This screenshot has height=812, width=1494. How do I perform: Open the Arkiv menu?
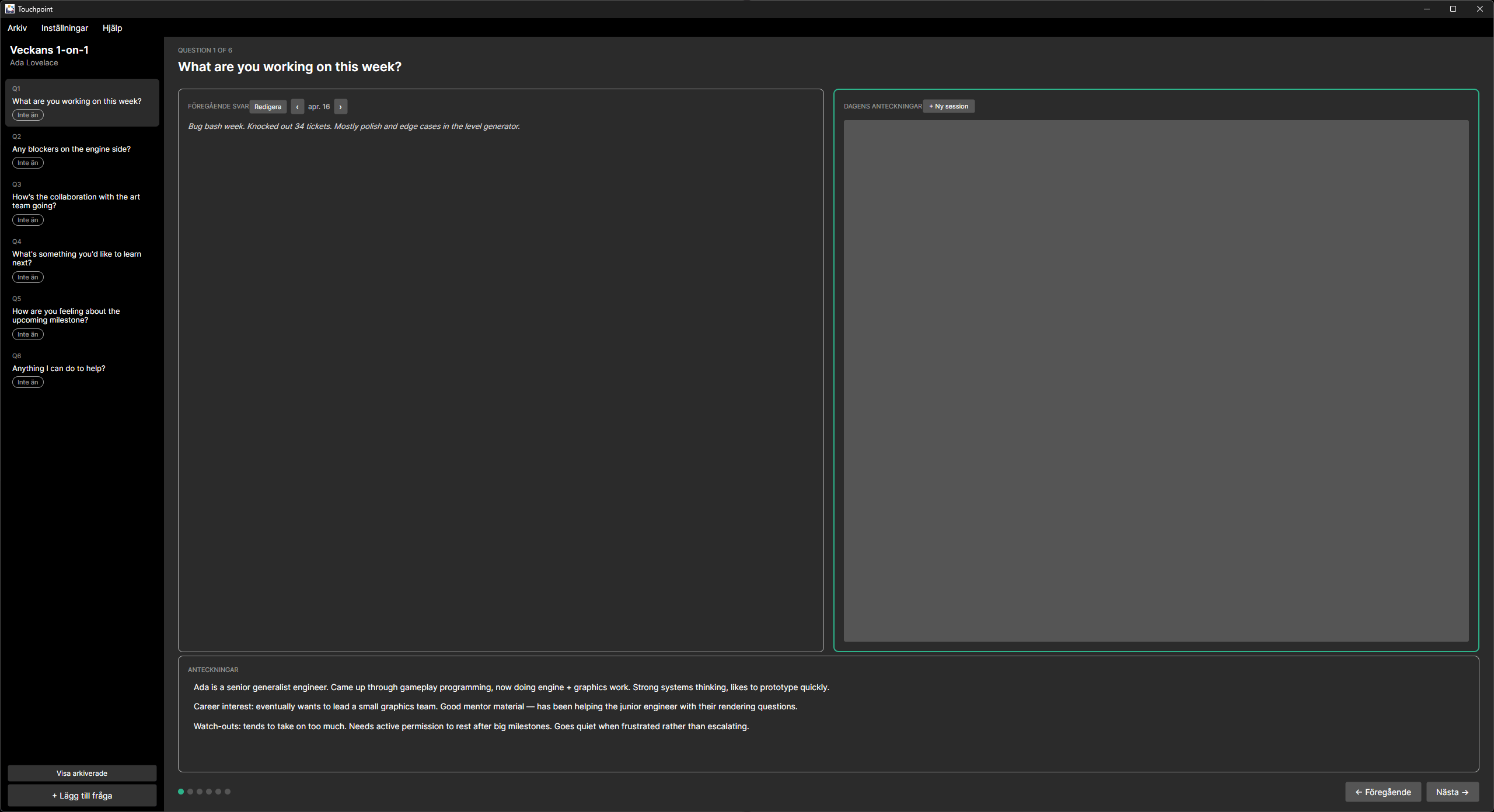coord(17,28)
